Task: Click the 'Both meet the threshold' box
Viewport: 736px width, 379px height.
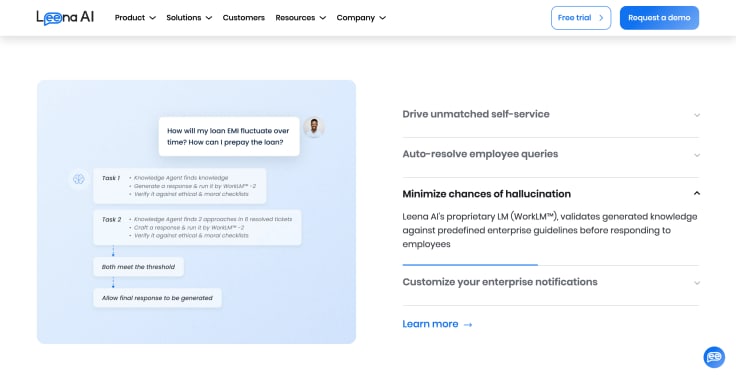Action: tap(138, 267)
